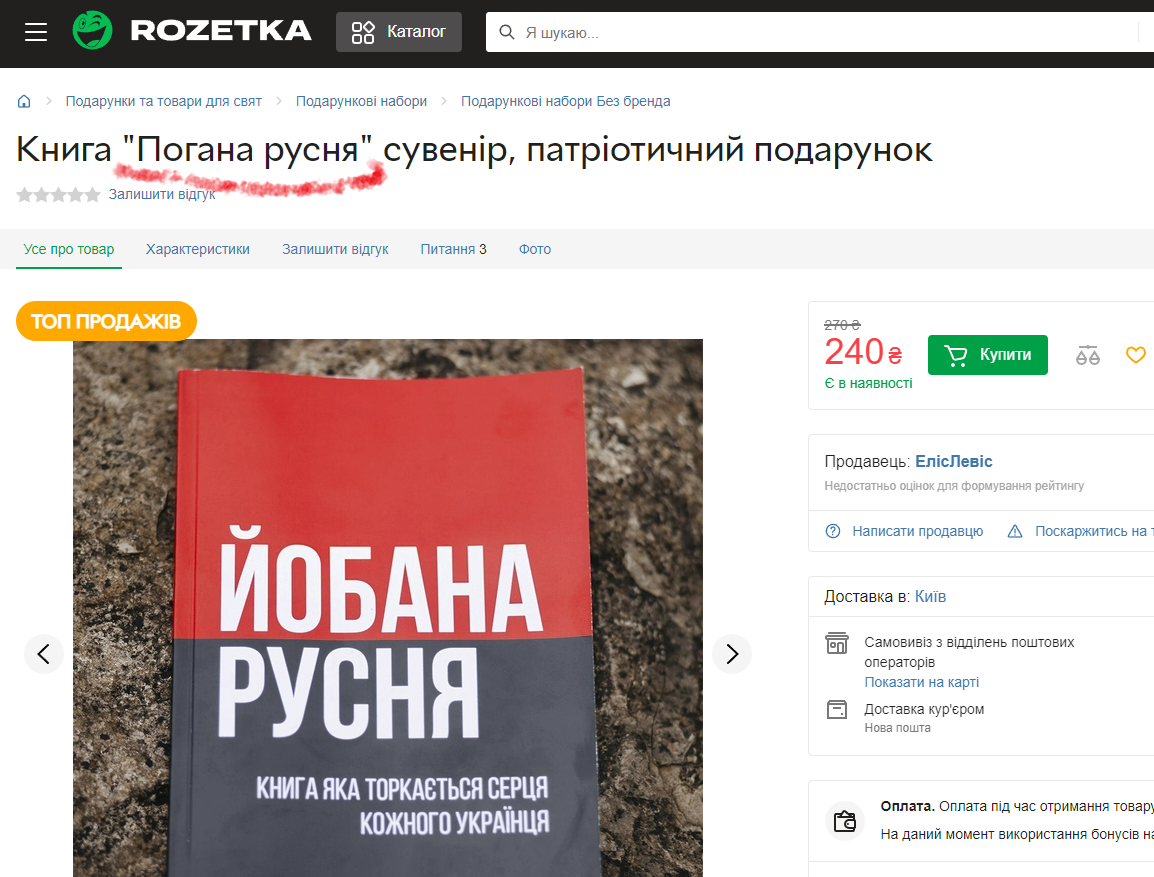Show next product photo arrow
1154x877 pixels.
[732, 654]
